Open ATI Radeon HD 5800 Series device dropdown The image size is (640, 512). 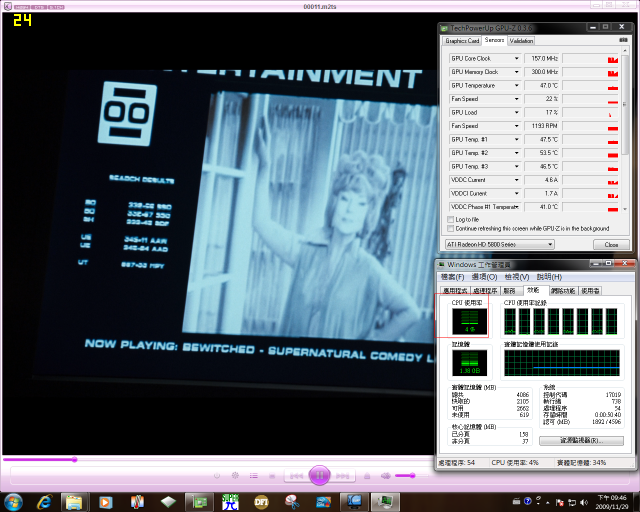[x=500, y=244]
